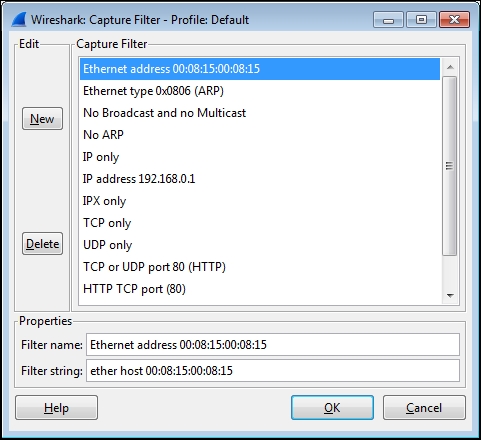Click the filter list scroll down arrow
The width and height of the screenshot is (481, 440).
[x=450, y=295]
